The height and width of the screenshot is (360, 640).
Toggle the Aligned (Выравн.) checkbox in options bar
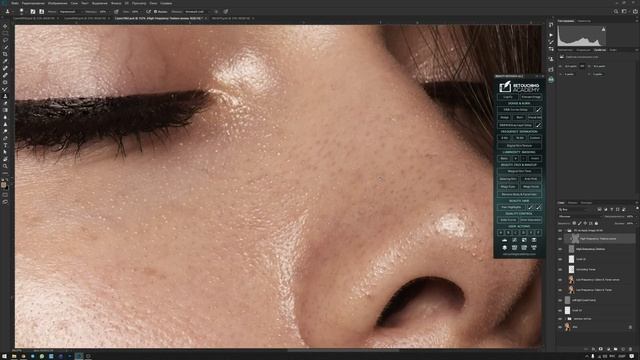coord(155,11)
